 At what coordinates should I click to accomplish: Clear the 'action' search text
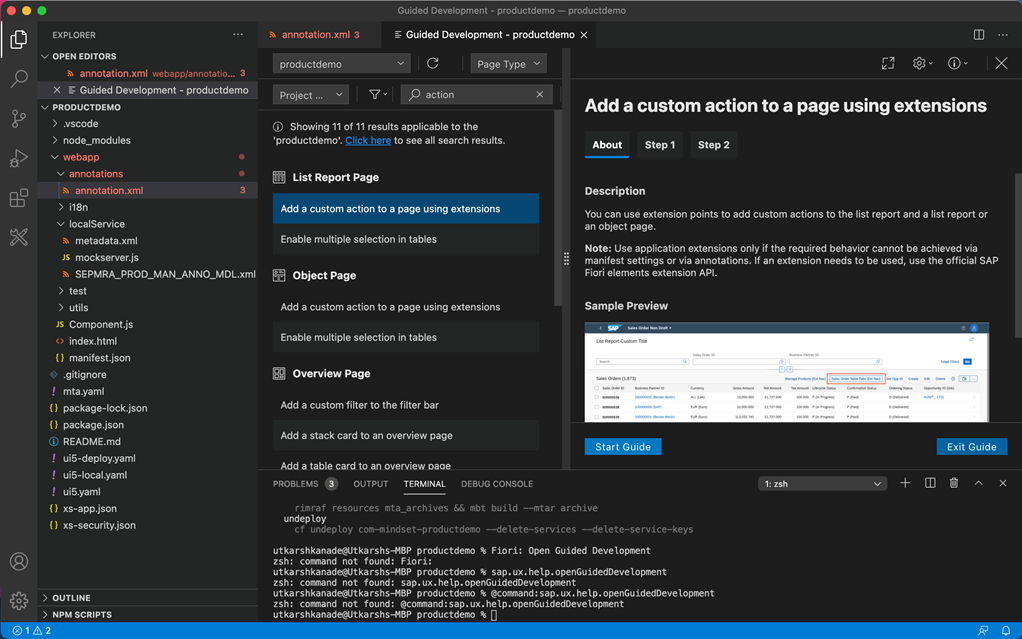pos(540,95)
